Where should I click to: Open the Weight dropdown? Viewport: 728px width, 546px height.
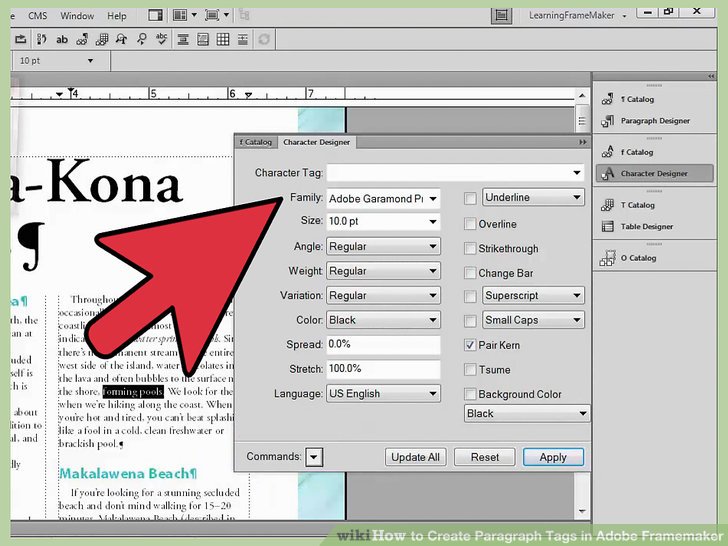433,271
